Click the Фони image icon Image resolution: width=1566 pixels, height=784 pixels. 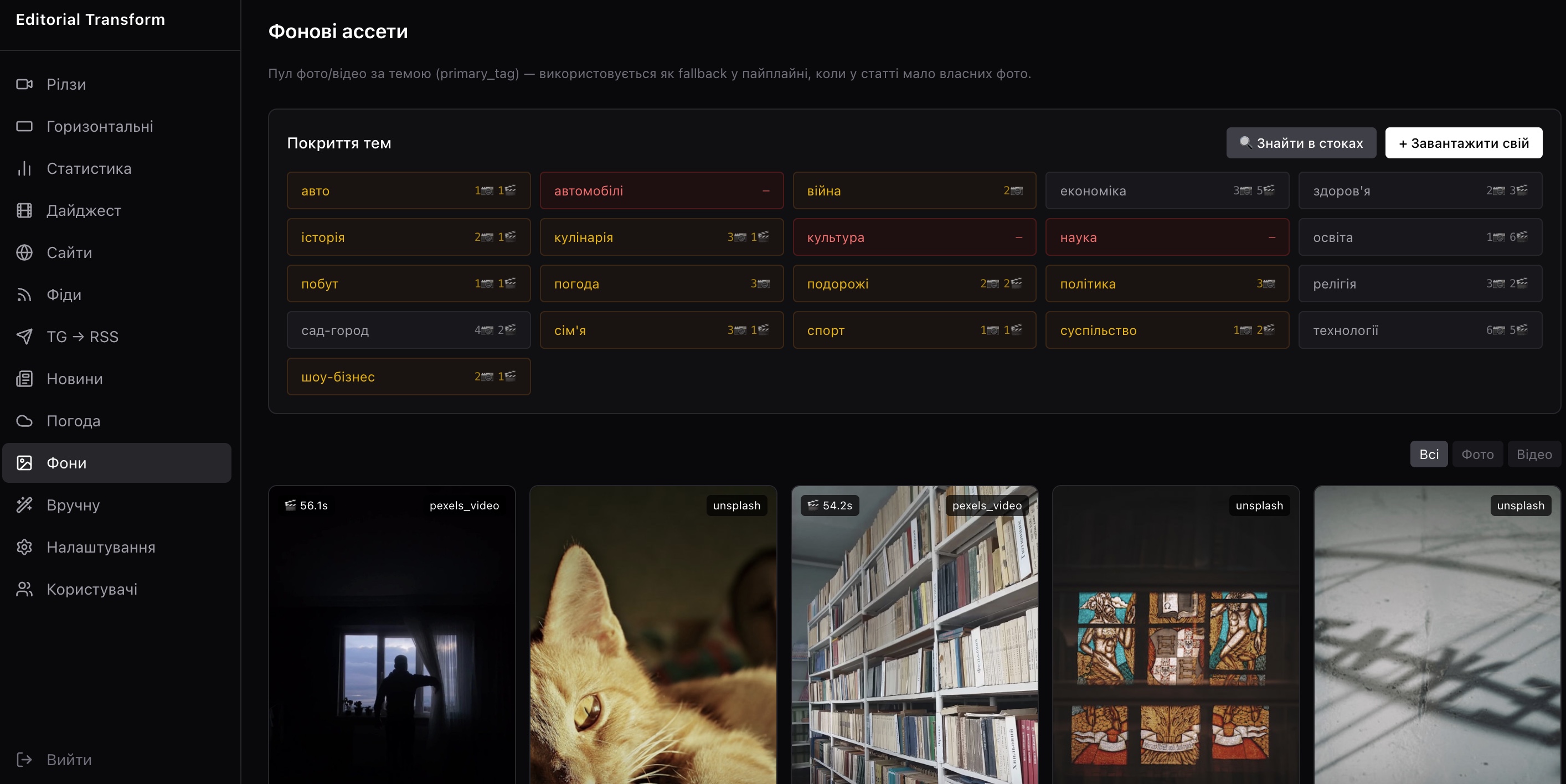click(x=24, y=463)
